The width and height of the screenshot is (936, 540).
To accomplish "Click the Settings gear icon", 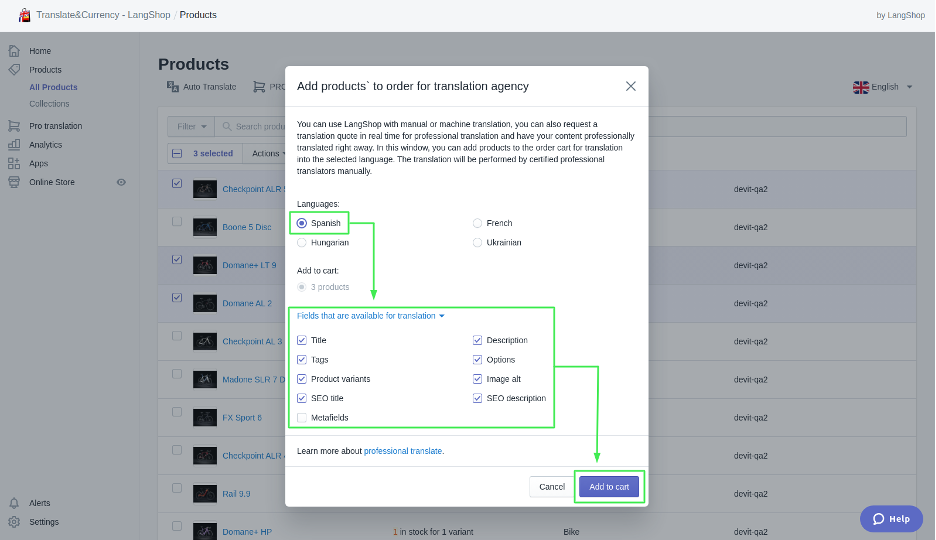I will (x=14, y=522).
